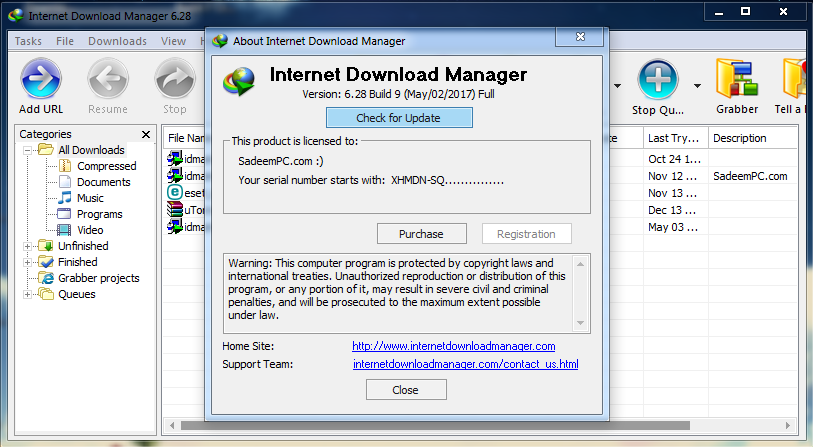Click horizontal scrollbar left arrow

coord(172,426)
